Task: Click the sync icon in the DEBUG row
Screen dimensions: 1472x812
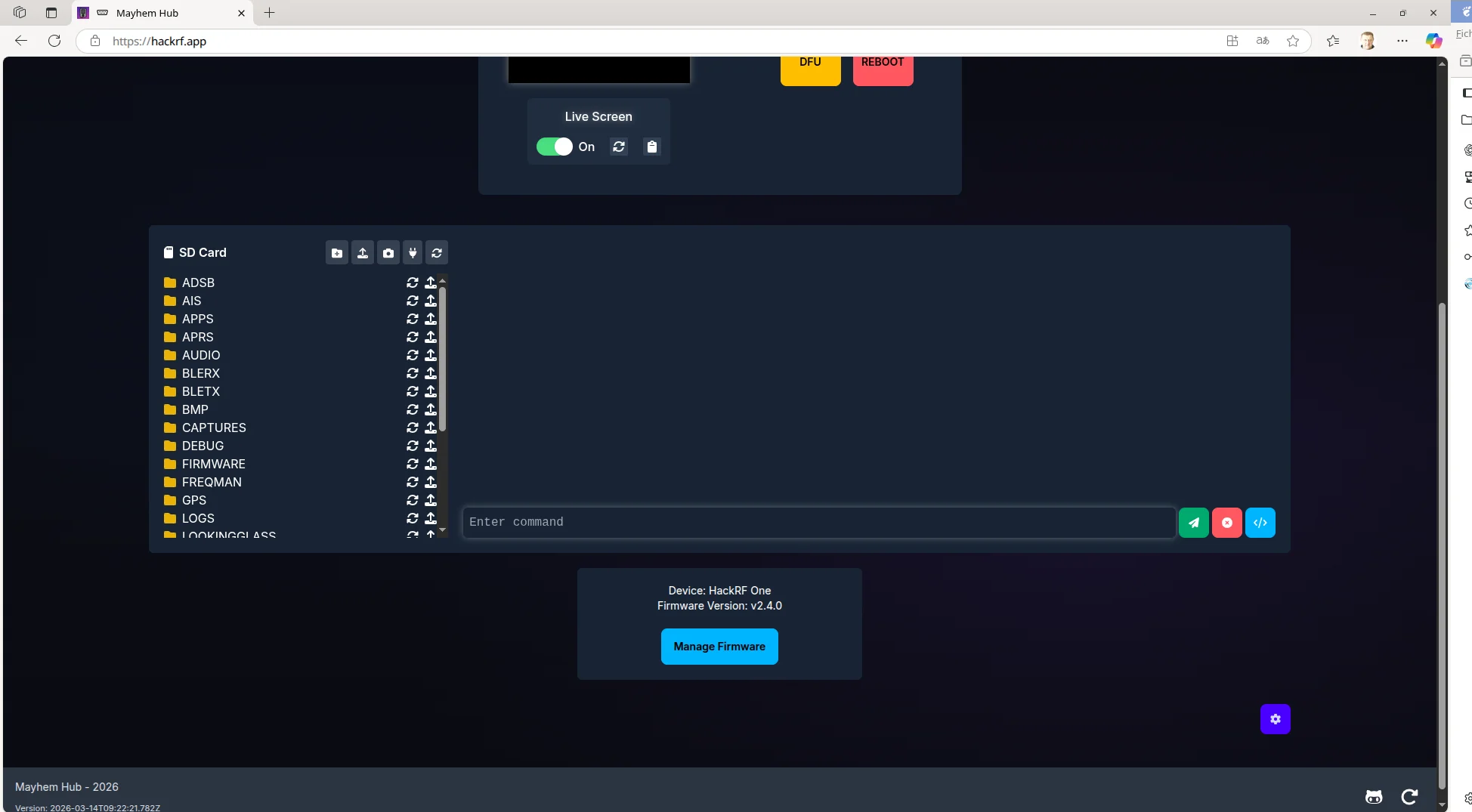Action: point(413,446)
